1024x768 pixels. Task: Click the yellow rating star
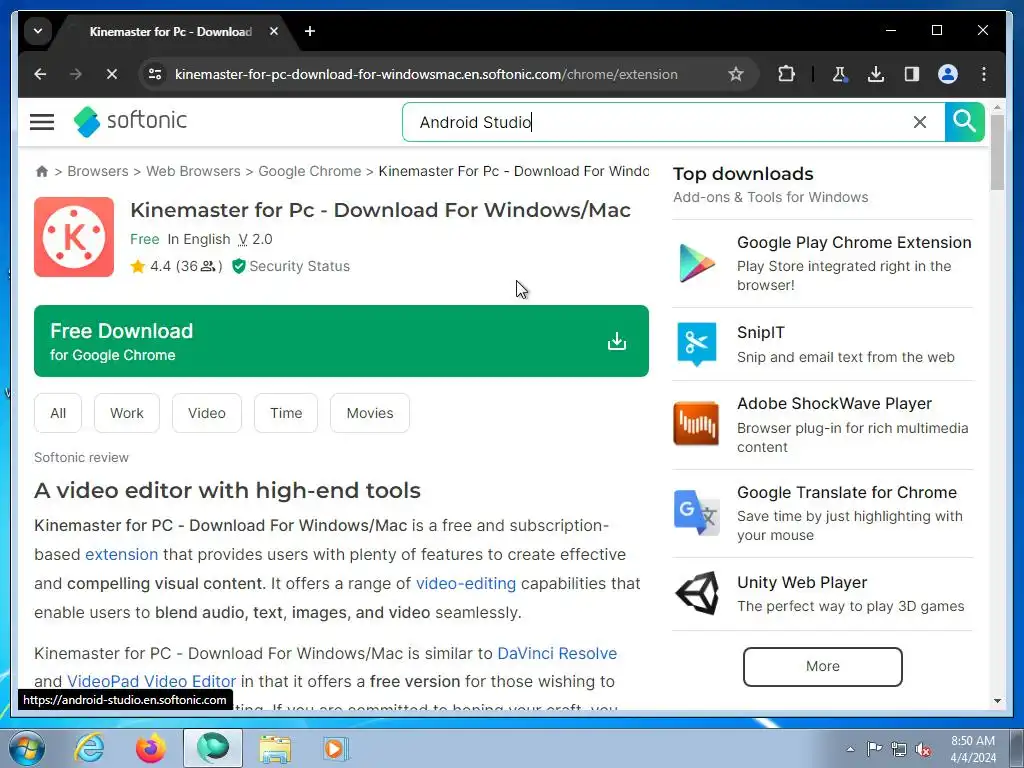pos(137,266)
